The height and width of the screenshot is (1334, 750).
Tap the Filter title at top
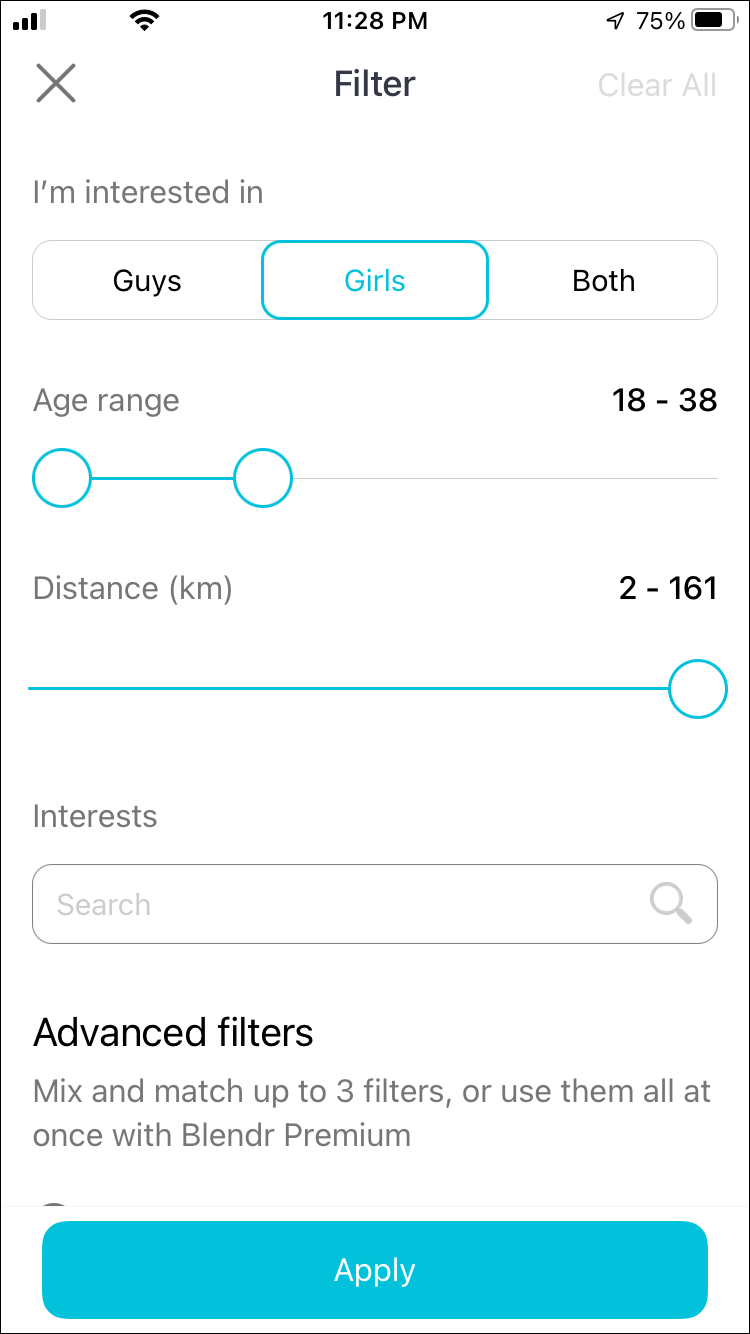tap(375, 84)
